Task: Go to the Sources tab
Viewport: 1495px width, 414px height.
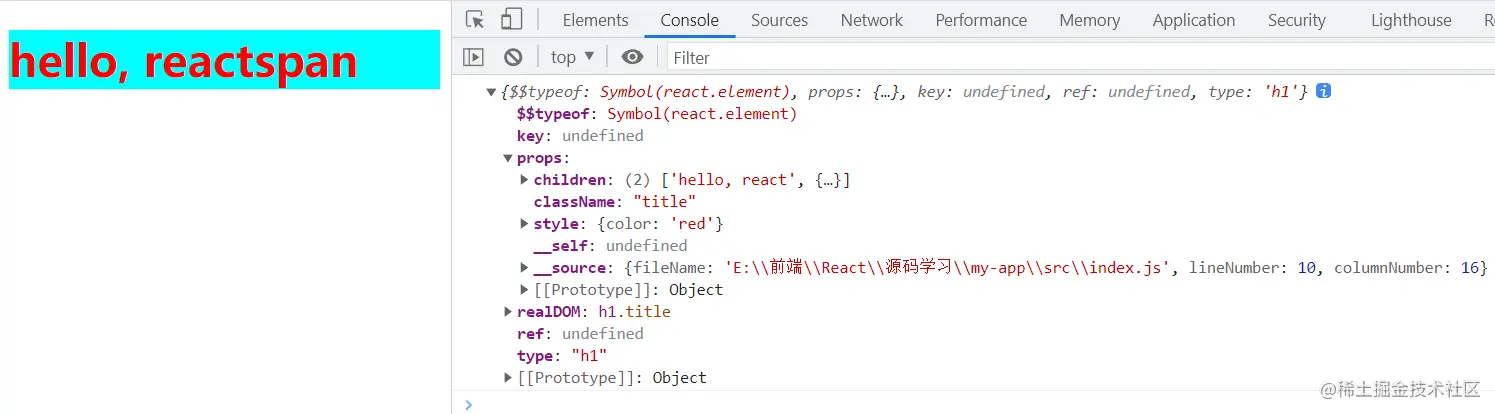Action: pos(779,20)
